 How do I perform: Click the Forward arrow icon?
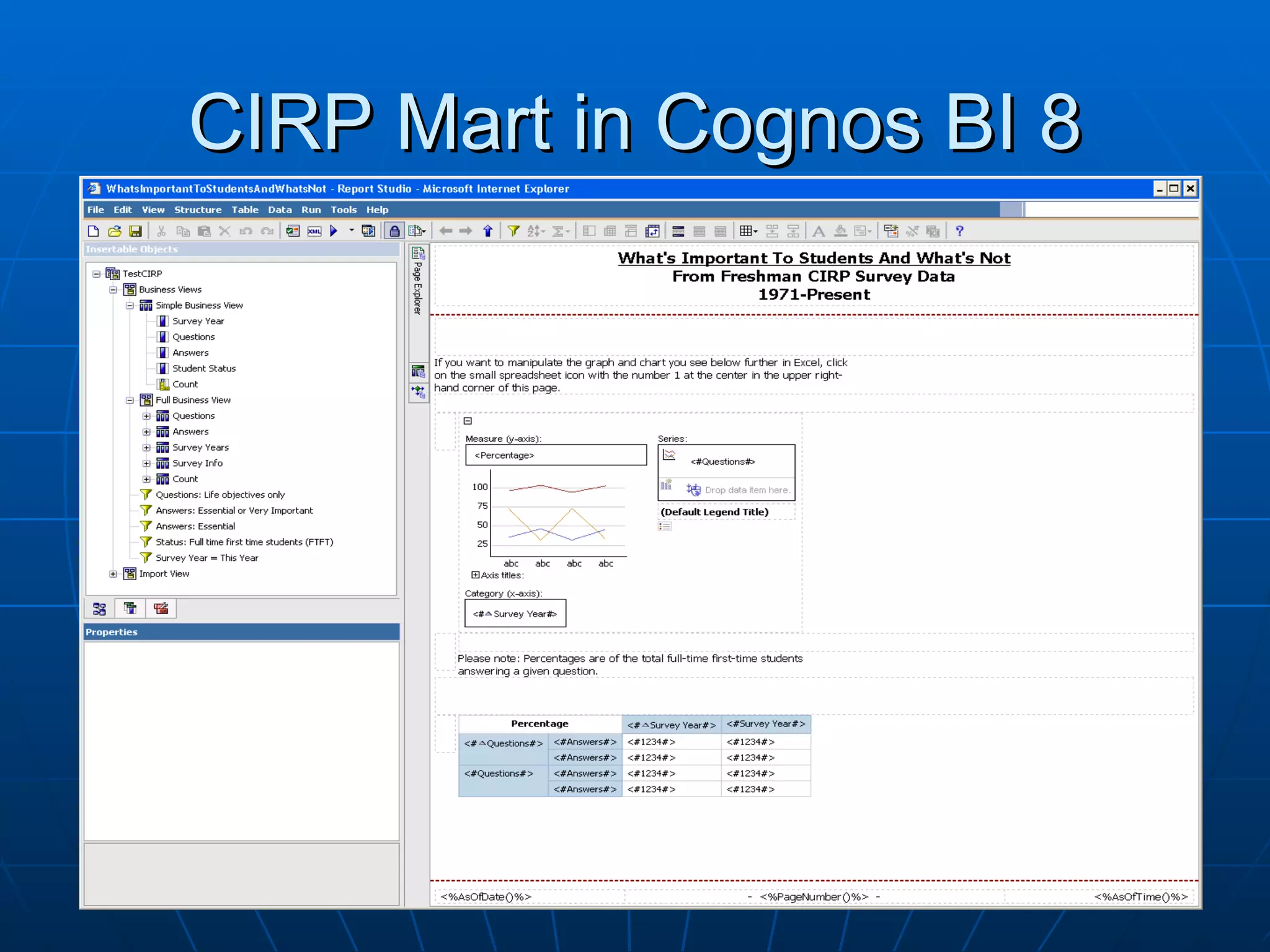466,231
